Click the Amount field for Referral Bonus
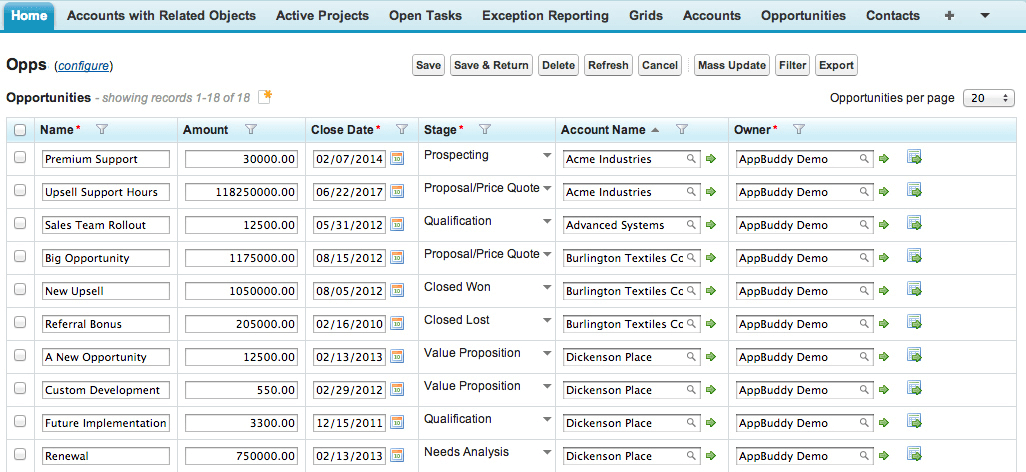 241,324
